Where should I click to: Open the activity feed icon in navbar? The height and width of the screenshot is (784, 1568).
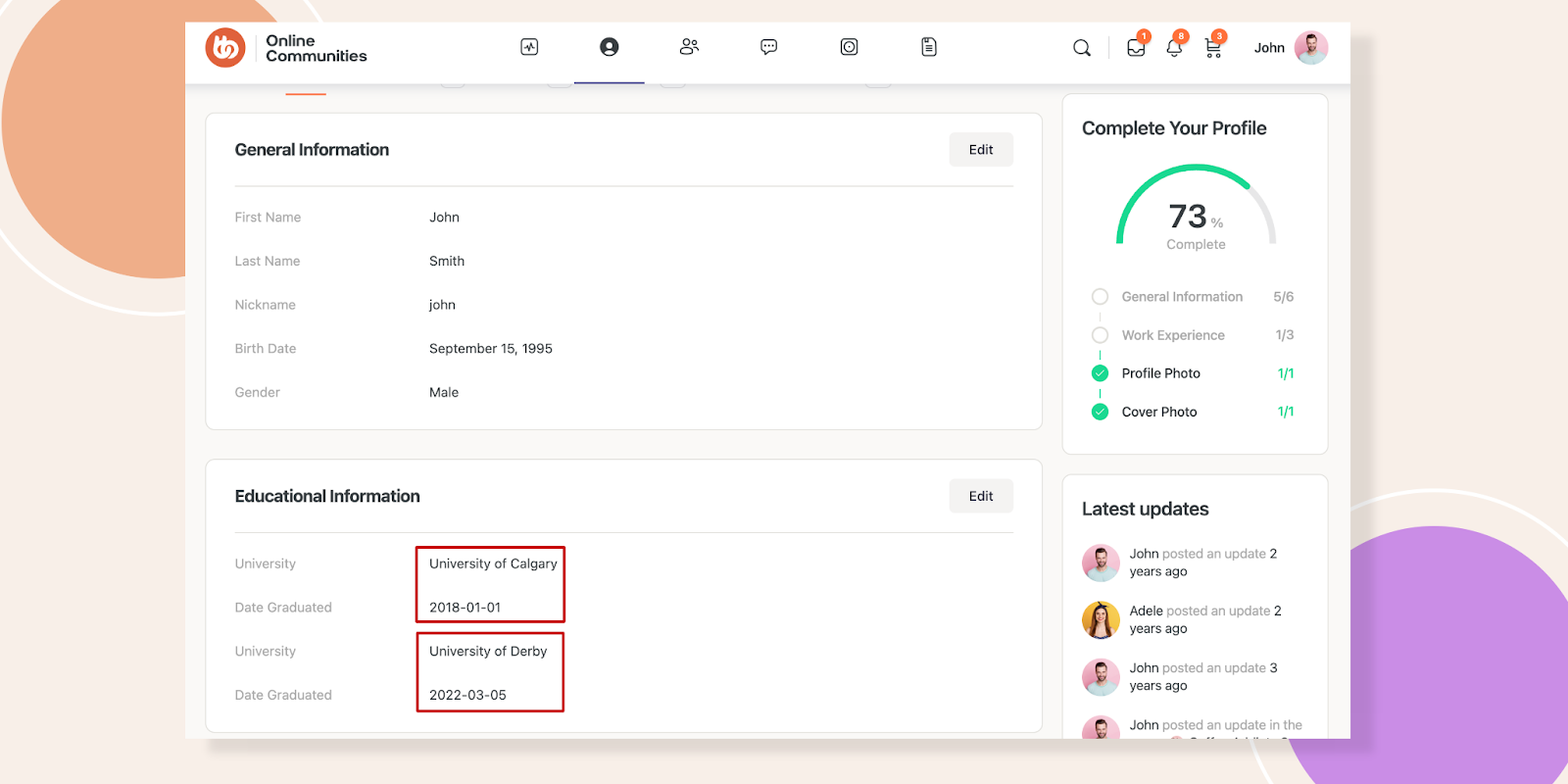[529, 47]
